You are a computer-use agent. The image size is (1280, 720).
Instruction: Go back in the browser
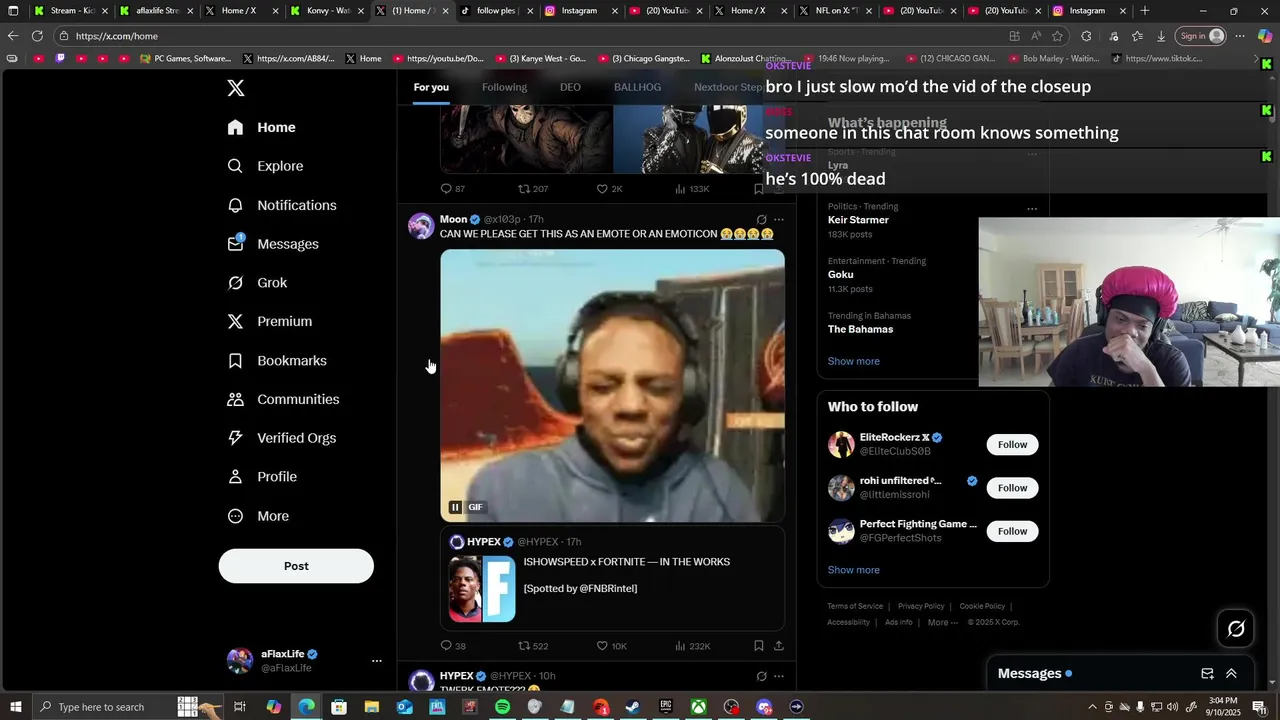point(13,36)
